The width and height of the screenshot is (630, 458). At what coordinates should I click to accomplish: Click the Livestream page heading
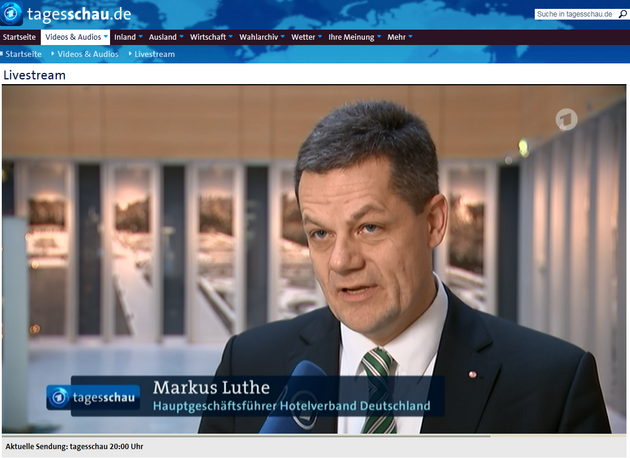coord(34,75)
